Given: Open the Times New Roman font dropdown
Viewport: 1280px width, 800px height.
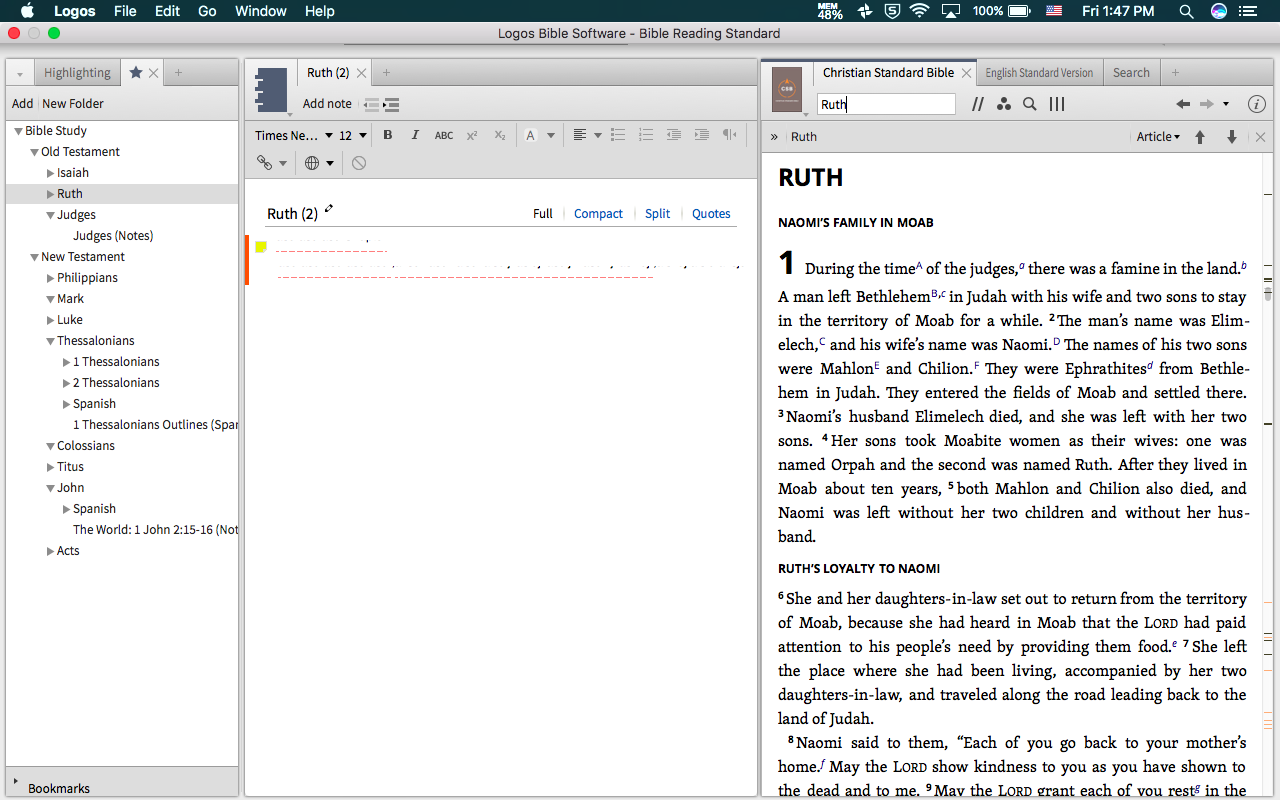Looking at the screenshot, I should (x=293, y=135).
